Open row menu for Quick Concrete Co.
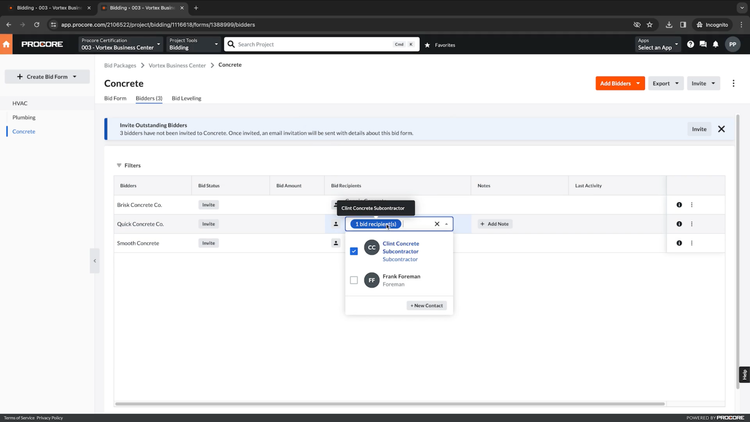The height and width of the screenshot is (422, 750). (692, 224)
